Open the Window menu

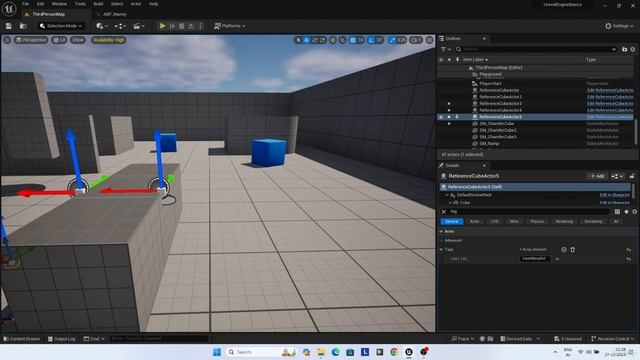59,4
